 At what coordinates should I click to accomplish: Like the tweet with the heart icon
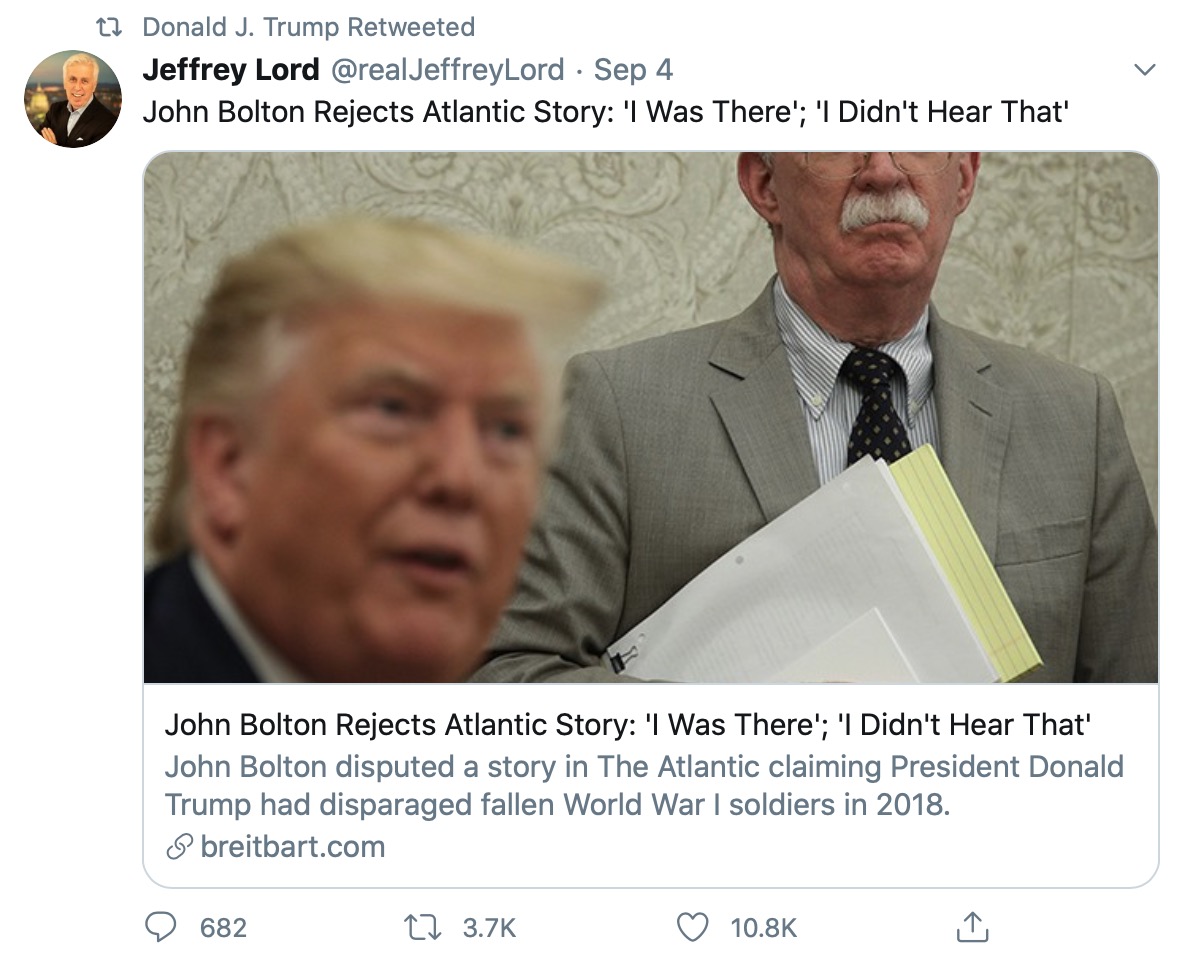pyautogui.click(x=692, y=927)
